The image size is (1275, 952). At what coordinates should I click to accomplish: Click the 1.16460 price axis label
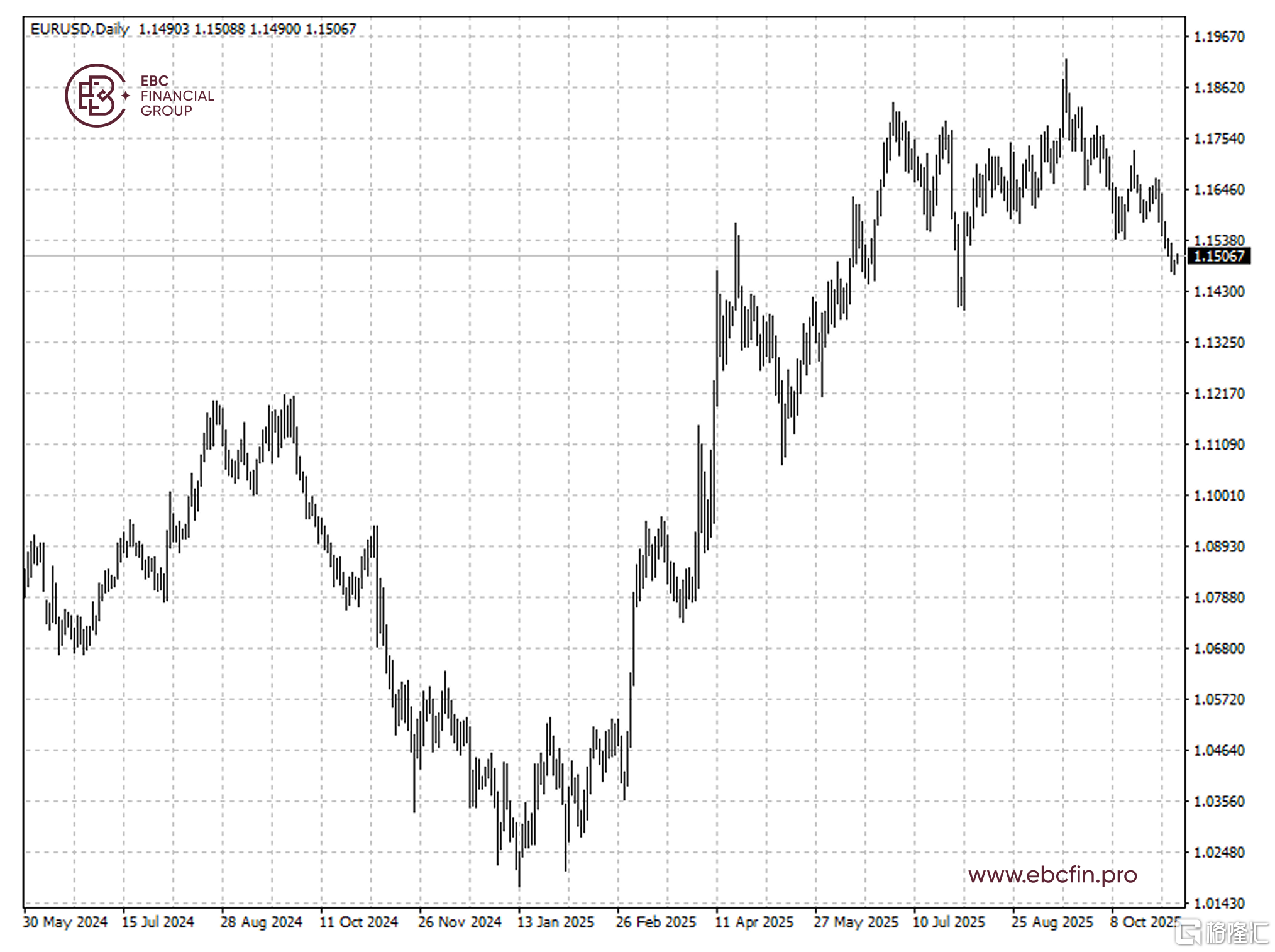point(1218,189)
